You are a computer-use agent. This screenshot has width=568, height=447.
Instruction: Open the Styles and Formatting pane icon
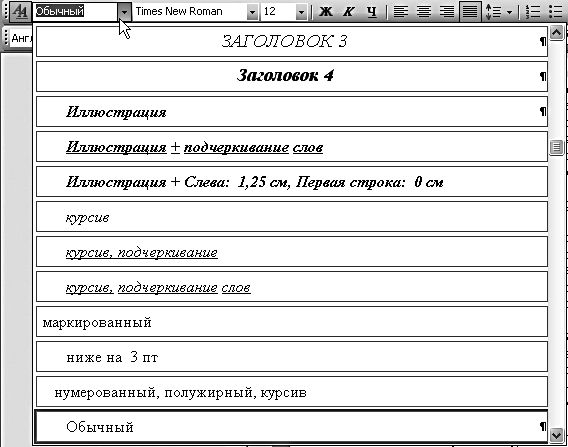[x=19, y=12]
